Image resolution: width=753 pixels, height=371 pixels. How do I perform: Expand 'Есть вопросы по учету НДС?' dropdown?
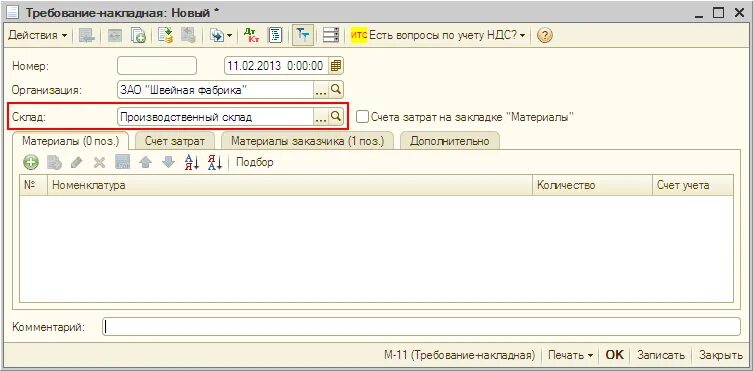pyautogui.click(x=522, y=36)
